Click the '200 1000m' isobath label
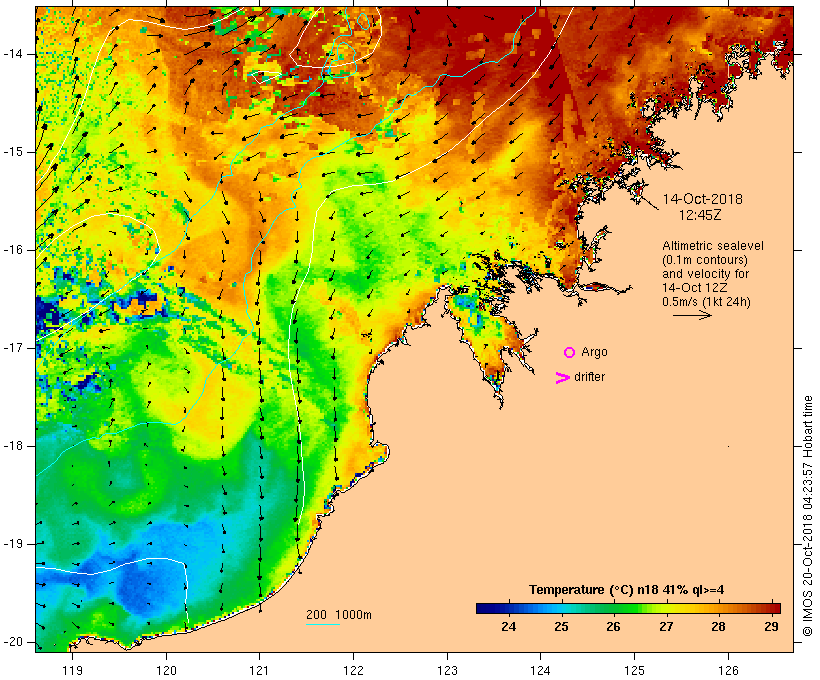Viewport: 820px width, 680px height. click(x=339, y=615)
